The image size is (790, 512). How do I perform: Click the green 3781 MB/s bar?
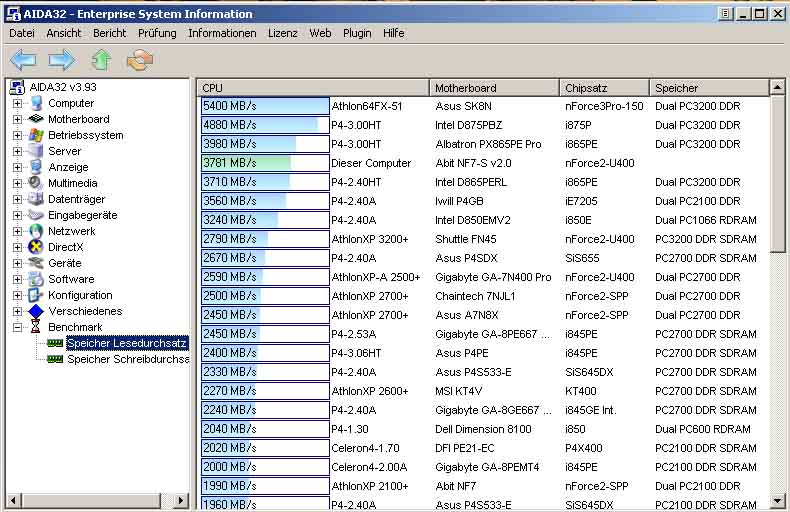coord(265,163)
